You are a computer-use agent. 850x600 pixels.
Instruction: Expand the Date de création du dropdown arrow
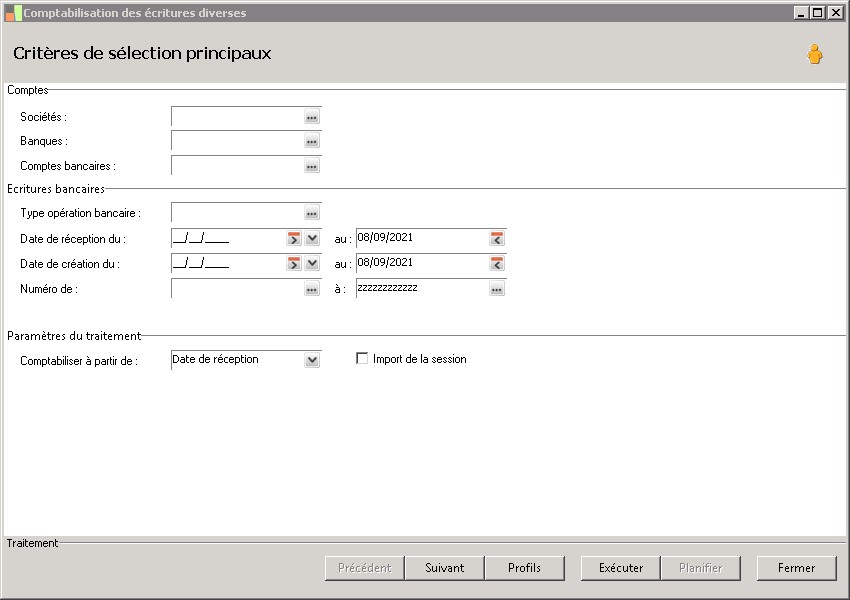point(312,263)
